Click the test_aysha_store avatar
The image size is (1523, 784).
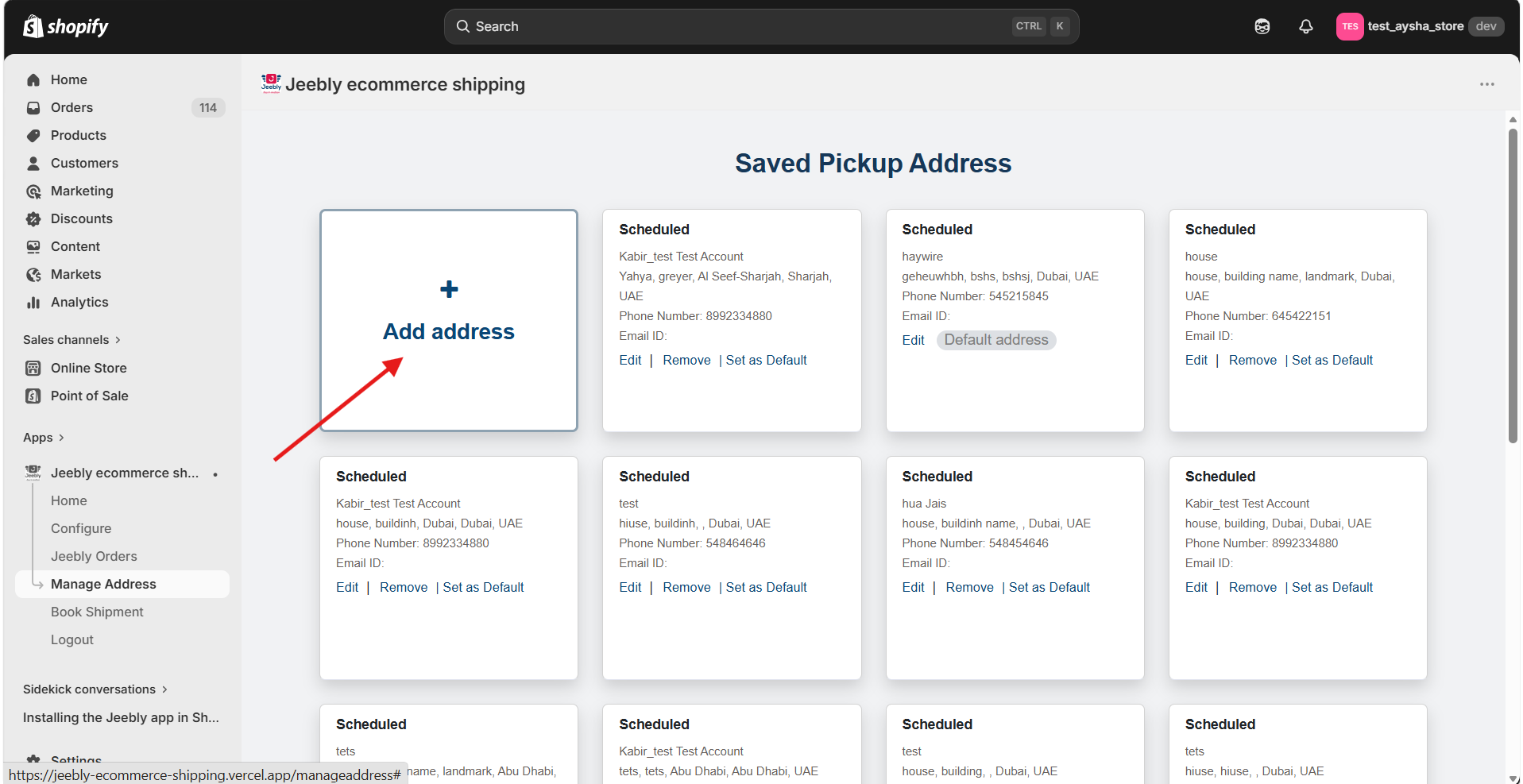[1350, 26]
